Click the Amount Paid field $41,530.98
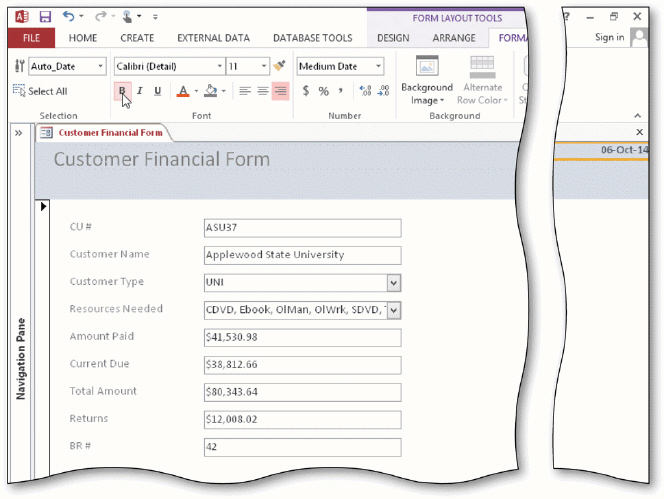The width and height of the screenshot is (664, 499). (302, 338)
